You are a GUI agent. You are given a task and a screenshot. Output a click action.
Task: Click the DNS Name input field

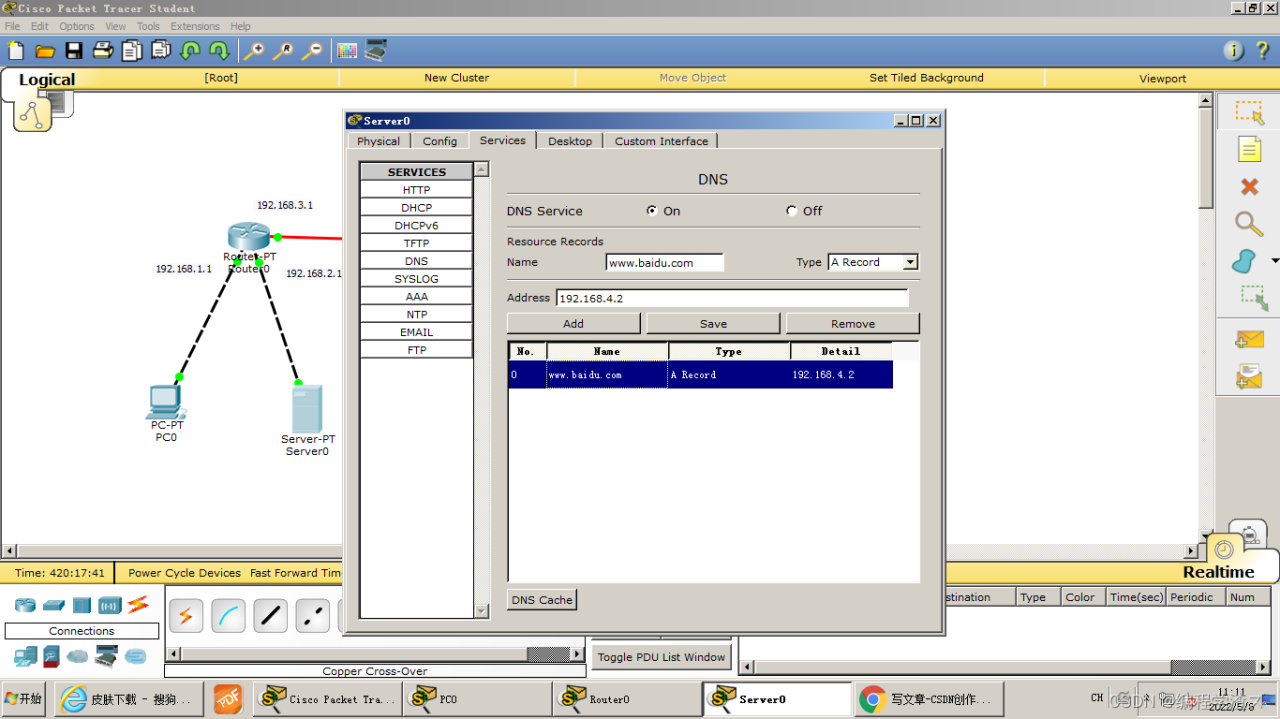click(x=664, y=263)
